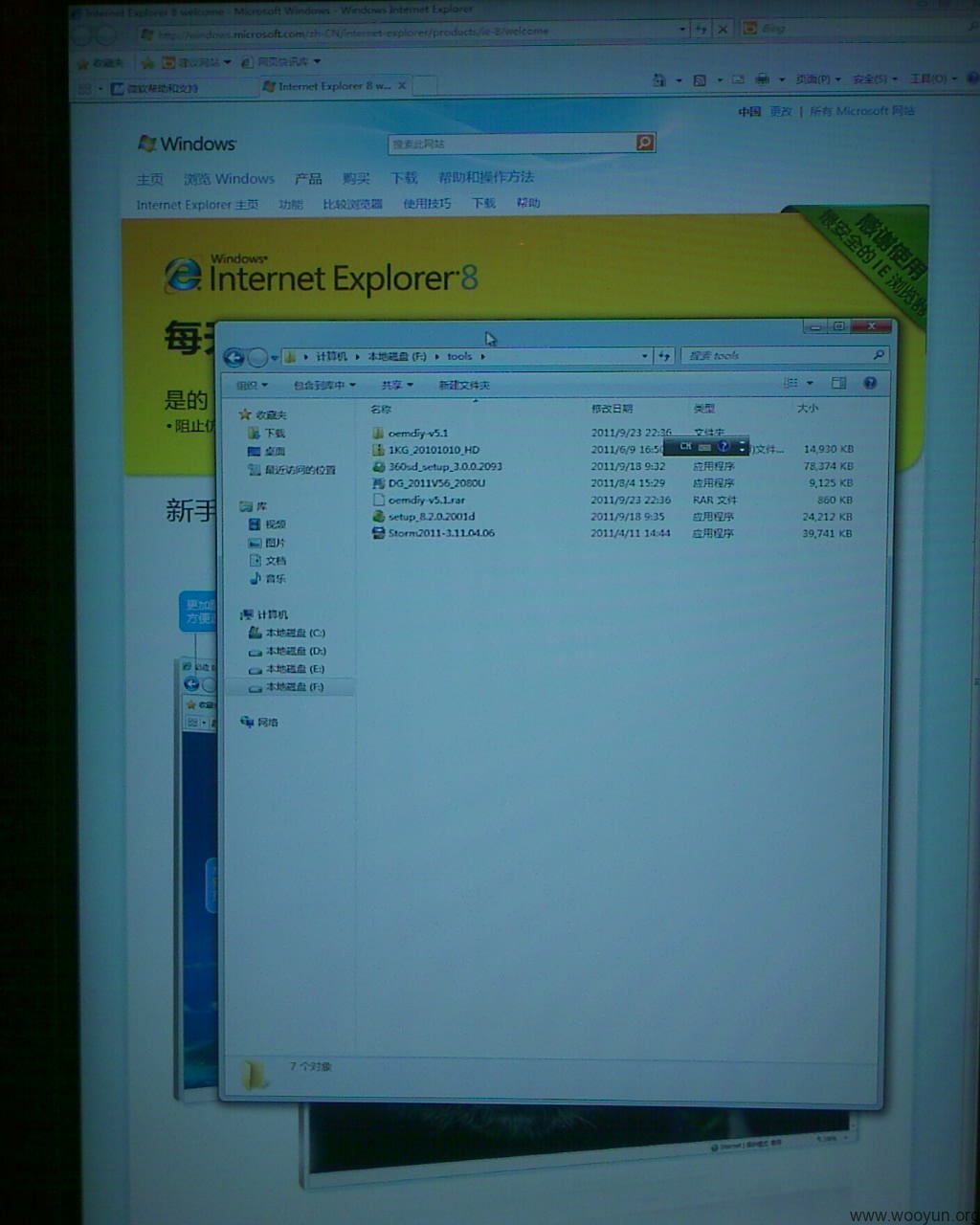Screen dimensions: 980x1225
Task: Open 网页快讯库 dropdown in favorites bar
Action: click(280, 62)
